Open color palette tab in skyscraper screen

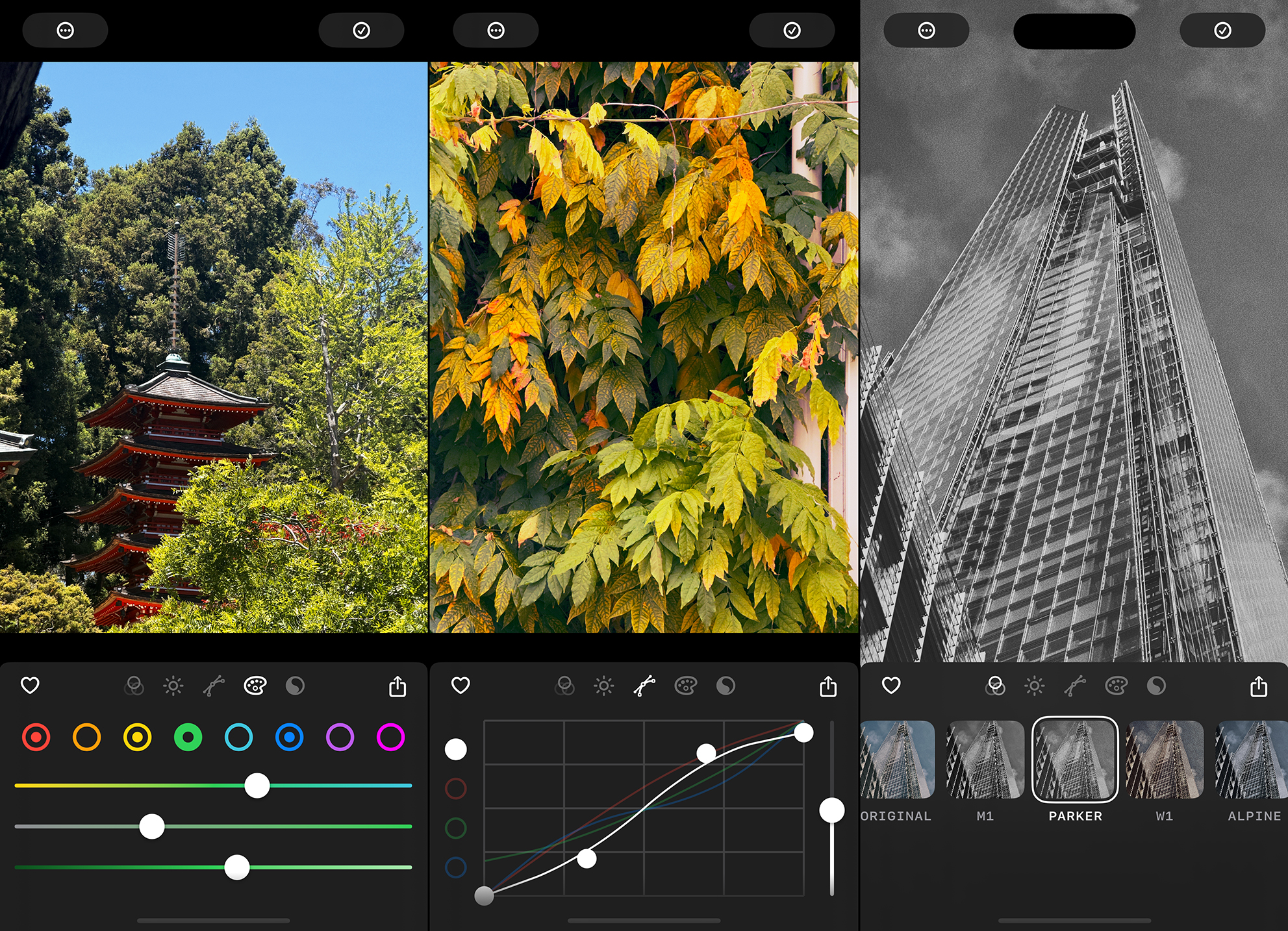pos(1117,686)
